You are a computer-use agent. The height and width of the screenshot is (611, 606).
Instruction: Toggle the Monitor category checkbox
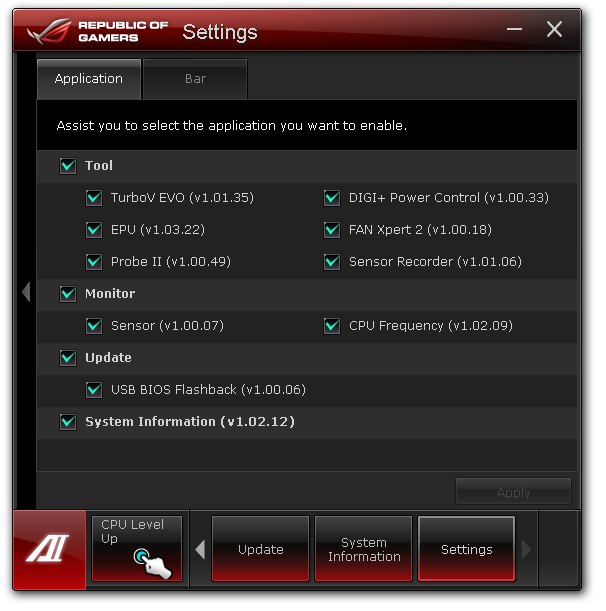[68, 294]
